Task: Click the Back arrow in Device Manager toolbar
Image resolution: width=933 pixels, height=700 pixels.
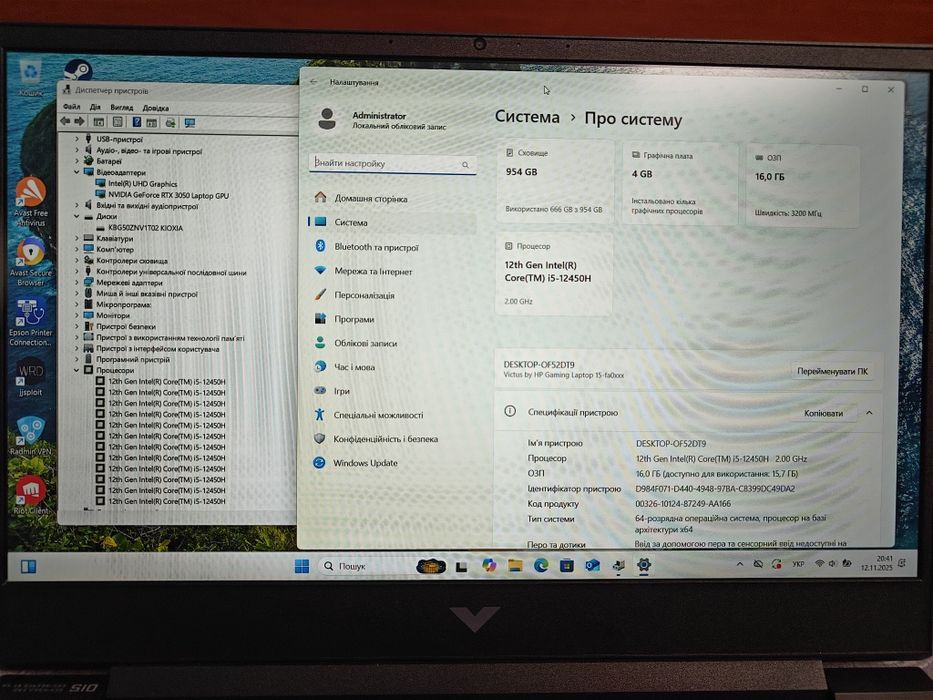Action: click(x=65, y=122)
